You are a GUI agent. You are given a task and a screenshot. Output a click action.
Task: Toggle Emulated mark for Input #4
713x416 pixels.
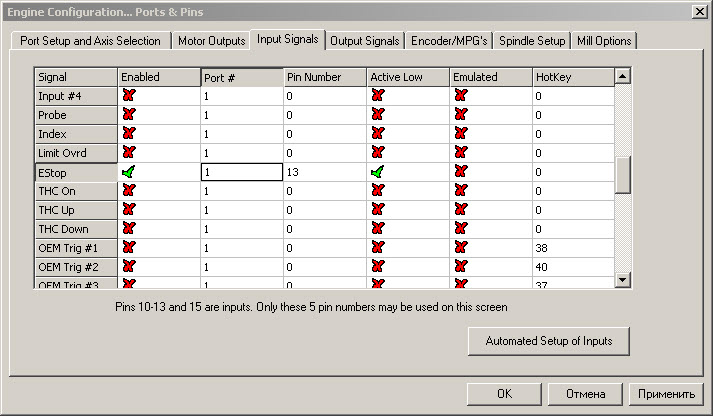(x=461, y=95)
